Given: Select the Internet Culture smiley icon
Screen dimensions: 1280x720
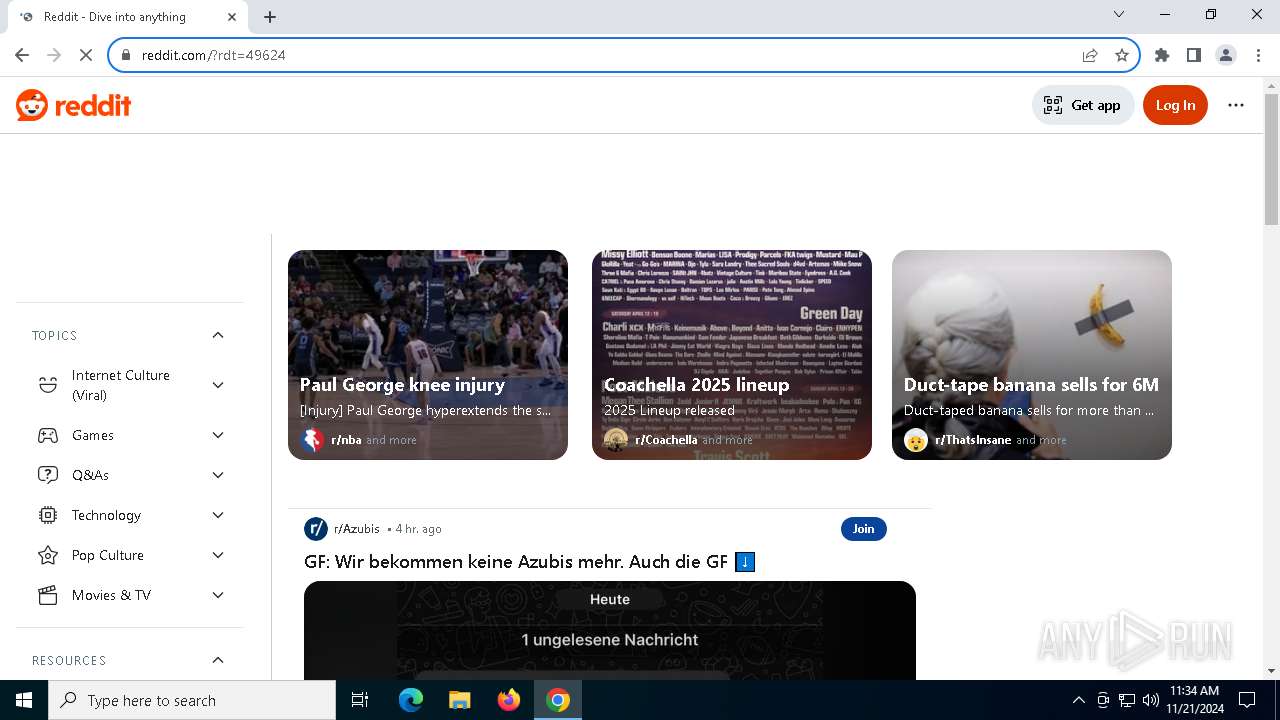Looking at the screenshot, I should pyautogui.click(x=48, y=385).
